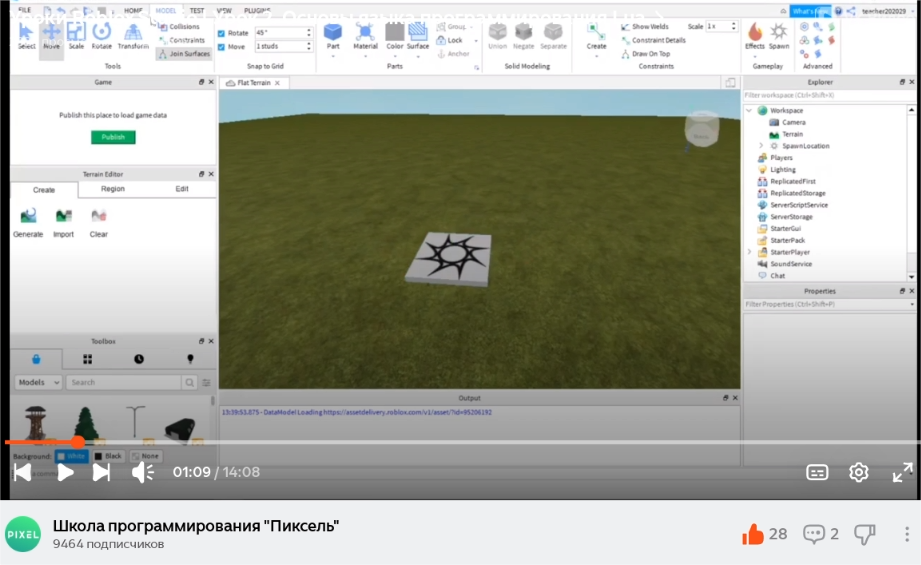The width and height of the screenshot is (921, 565).
Task: Open Toolbox filter options icon
Action: coord(206,382)
